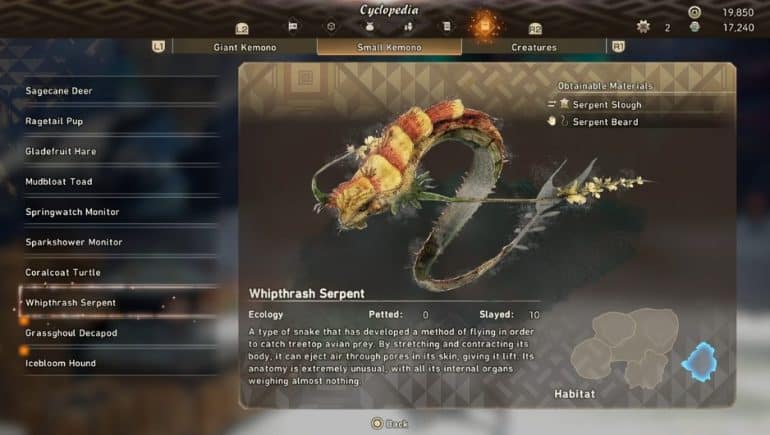
Task: Click the Back button at bottom
Action: pyautogui.click(x=389, y=423)
